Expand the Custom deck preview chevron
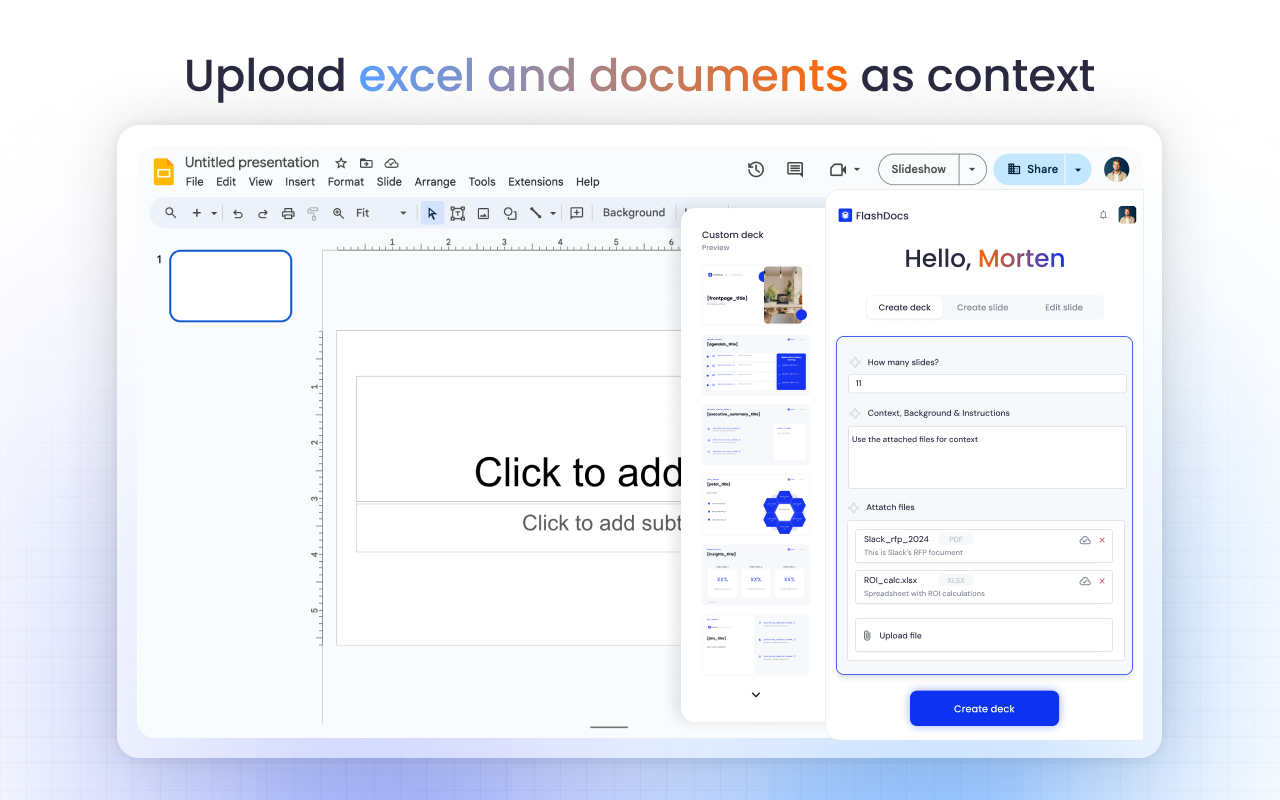The image size is (1280, 800). 755,694
